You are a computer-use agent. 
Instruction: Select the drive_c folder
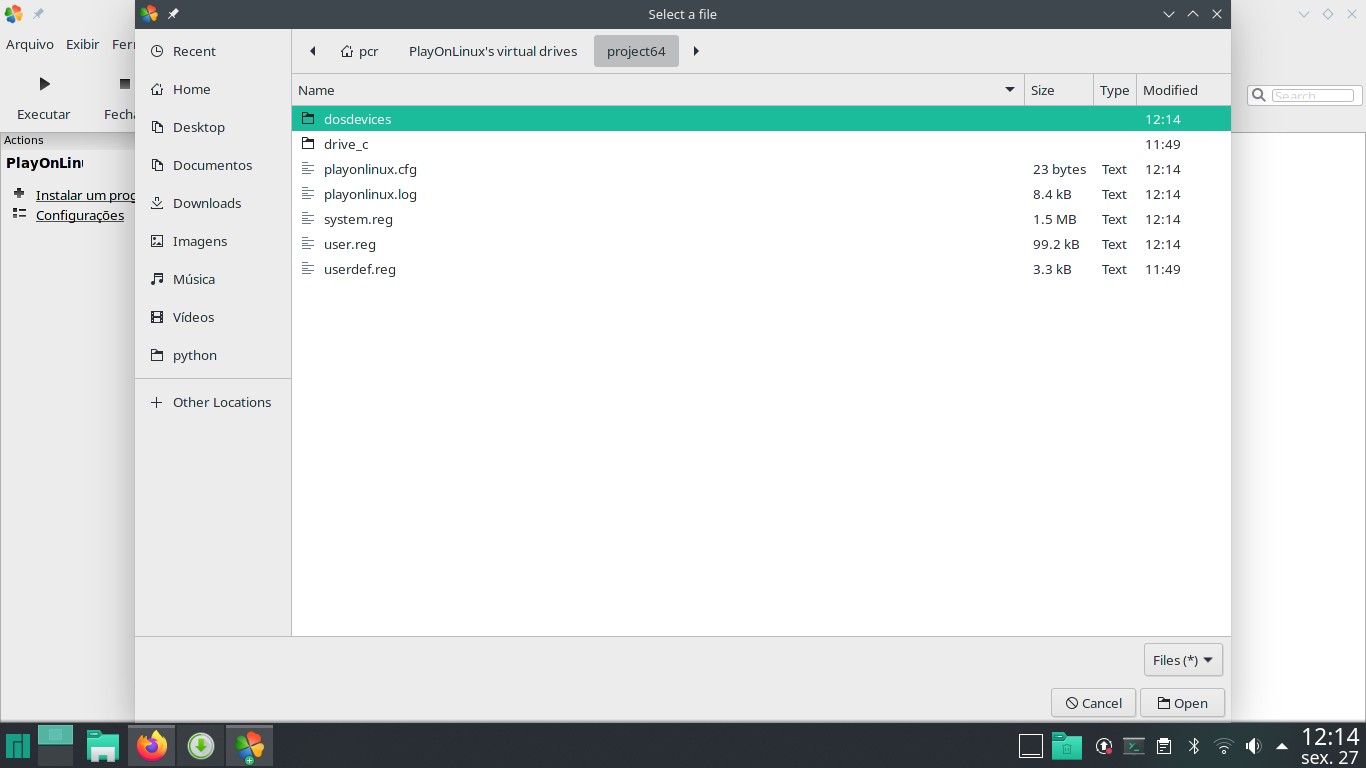761,144
